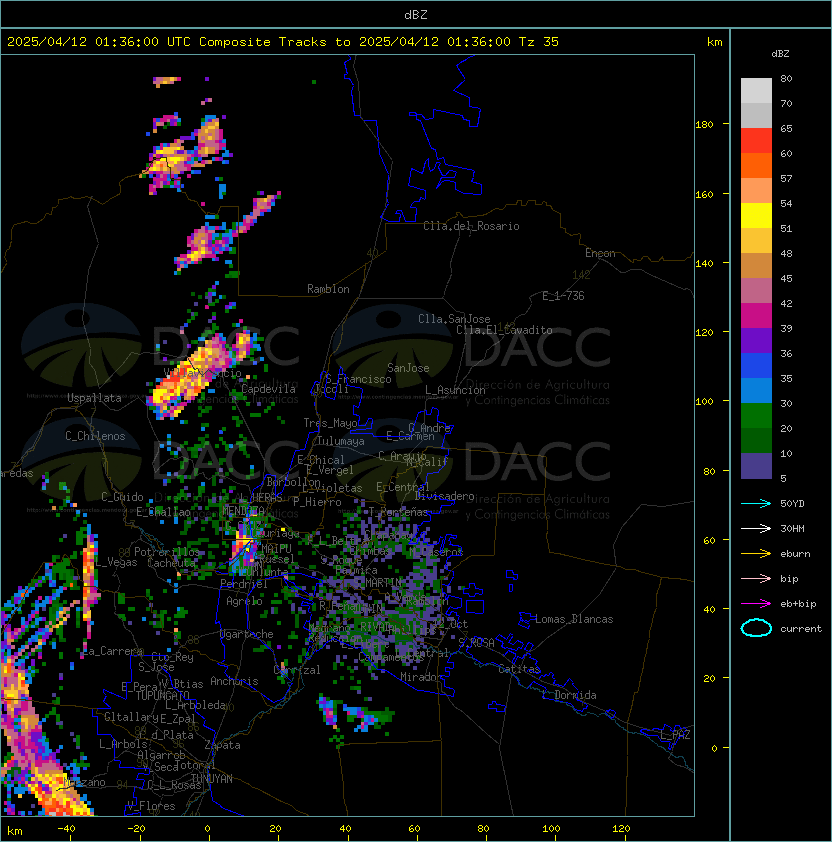Pick the bright green 20-30 dBZ legend band
832x842 pixels.
pyautogui.click(x=756, y=416)
